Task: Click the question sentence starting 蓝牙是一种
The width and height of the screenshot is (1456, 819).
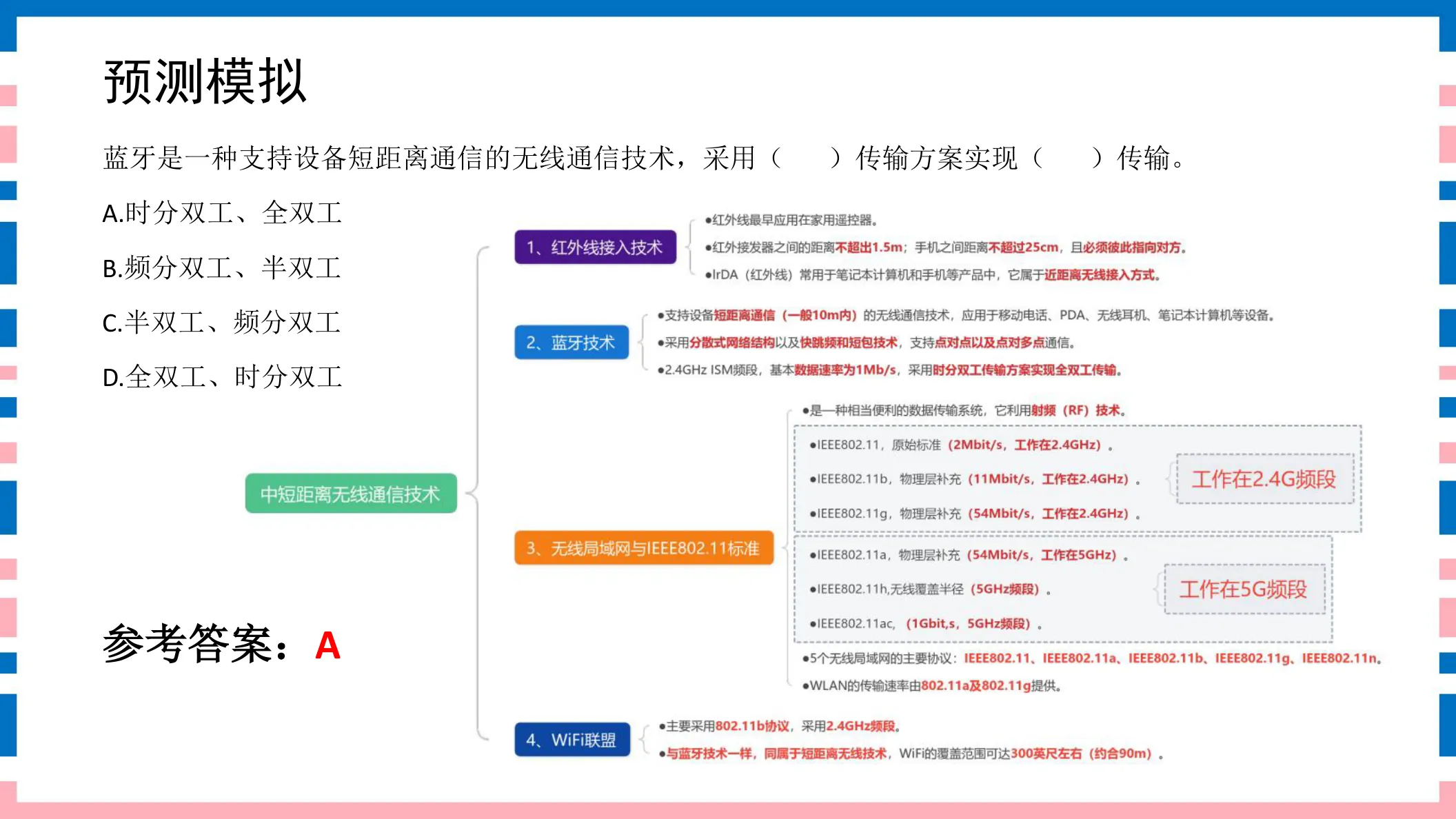Action: 645,158
